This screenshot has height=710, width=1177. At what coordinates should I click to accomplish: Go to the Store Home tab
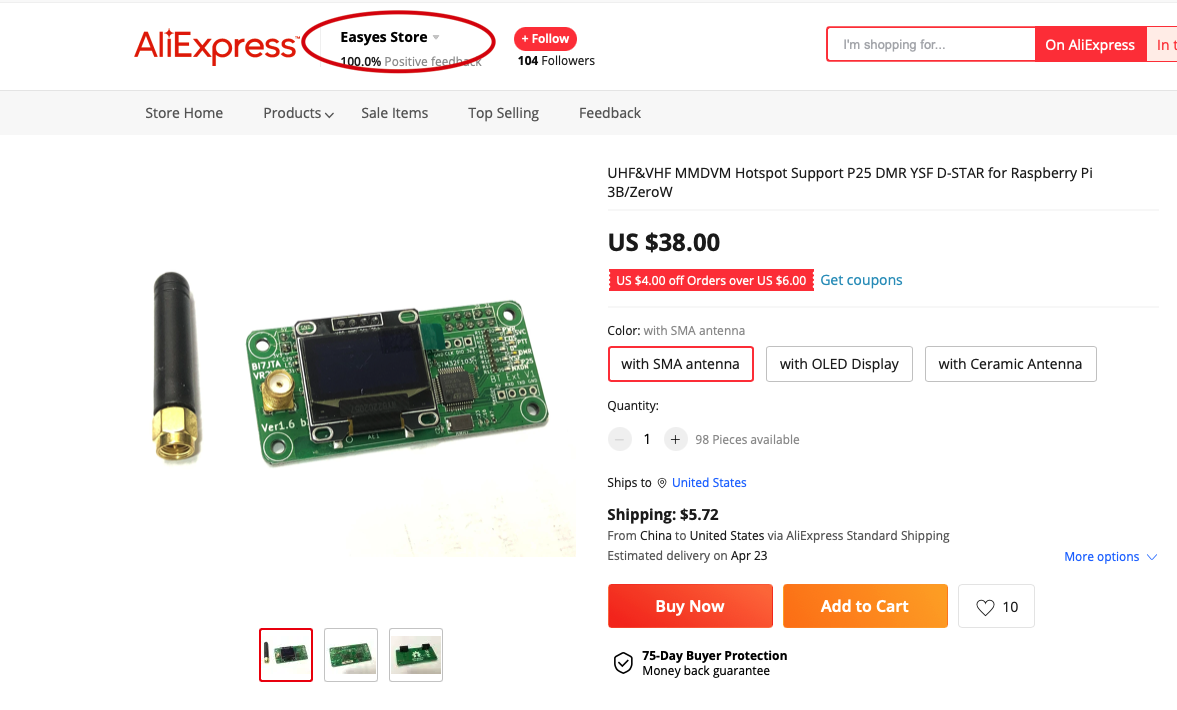pyautogui.click(x=184, y=113)
